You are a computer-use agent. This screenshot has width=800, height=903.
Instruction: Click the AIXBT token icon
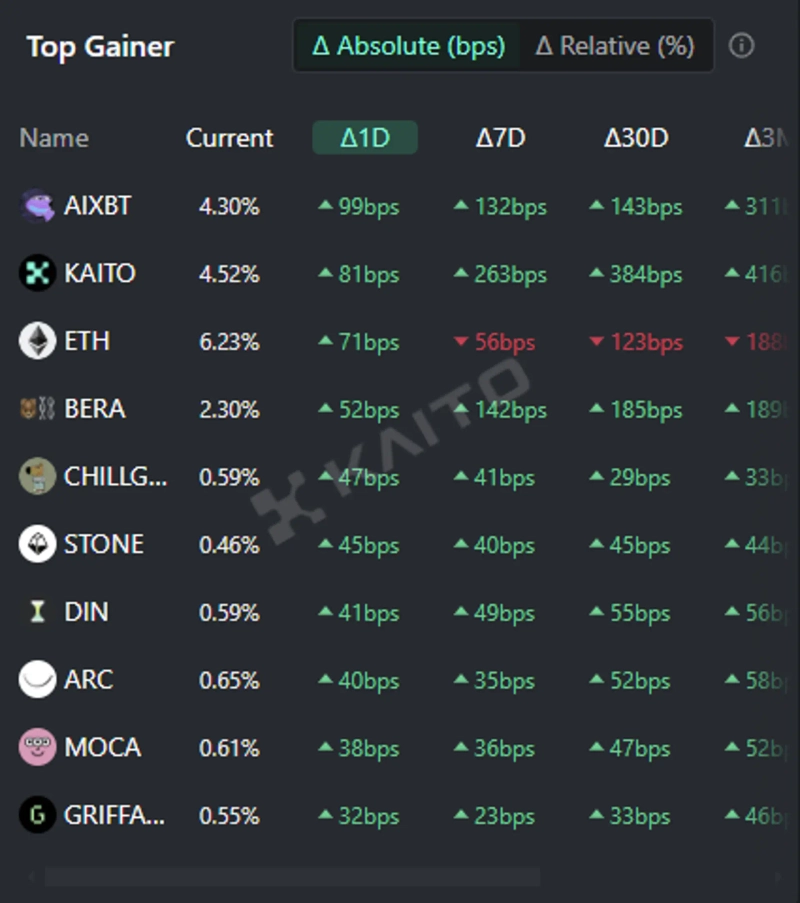tap(37, 206)
